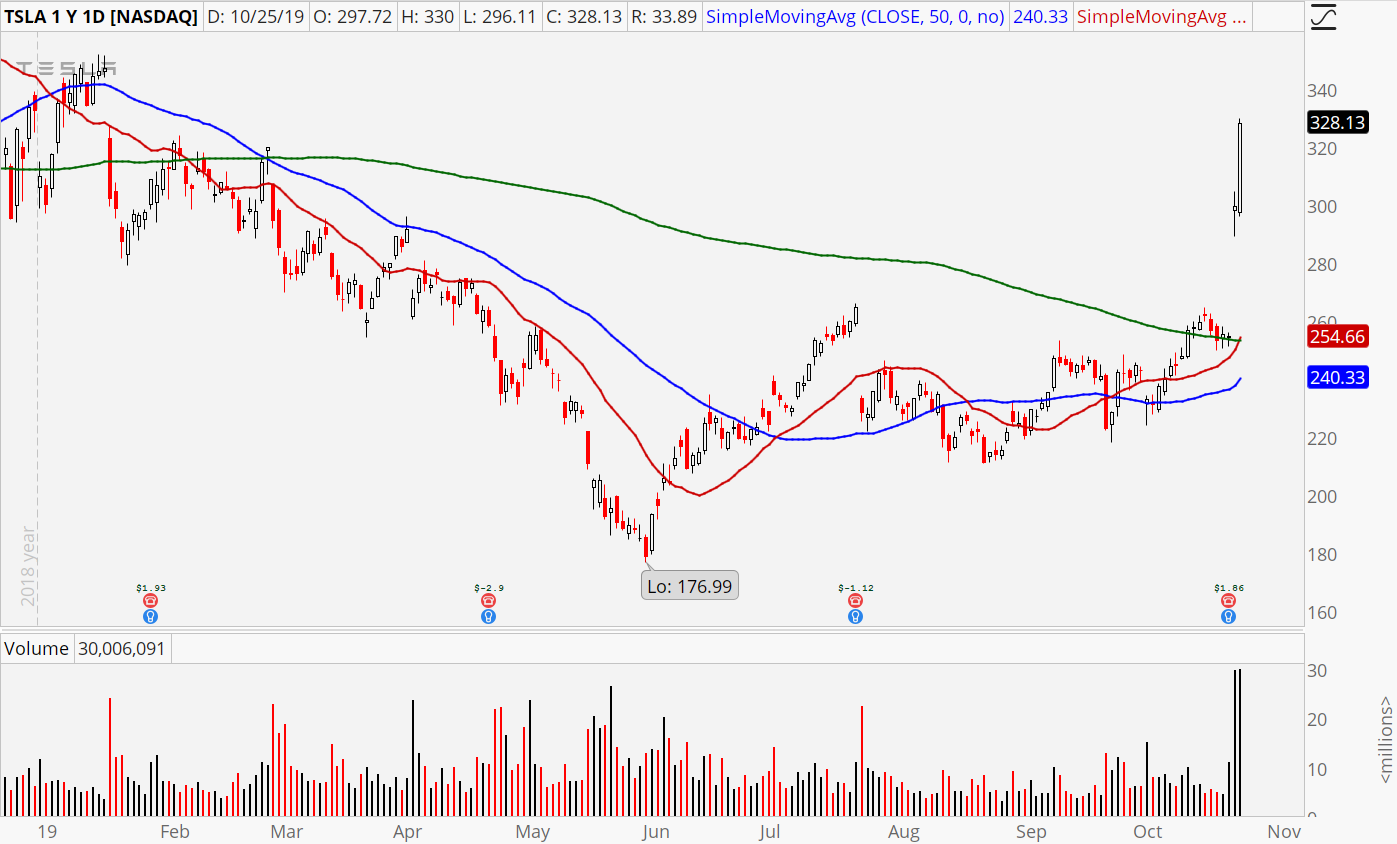Click the conference call phone icon under $1.86

(x=1227, y=600)
